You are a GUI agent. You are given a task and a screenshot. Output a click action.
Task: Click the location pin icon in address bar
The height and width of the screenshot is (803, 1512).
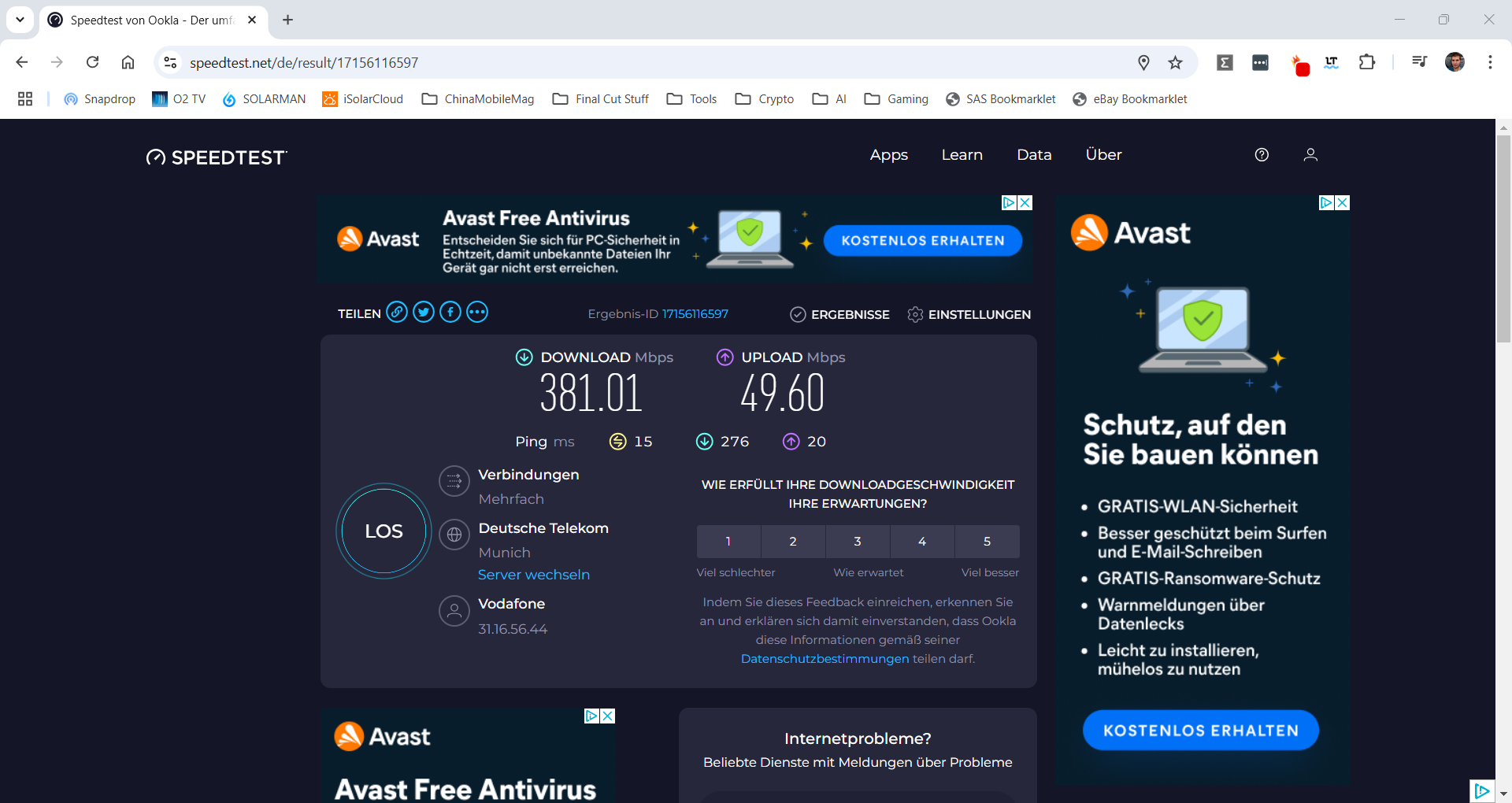tap(1143, 62)
